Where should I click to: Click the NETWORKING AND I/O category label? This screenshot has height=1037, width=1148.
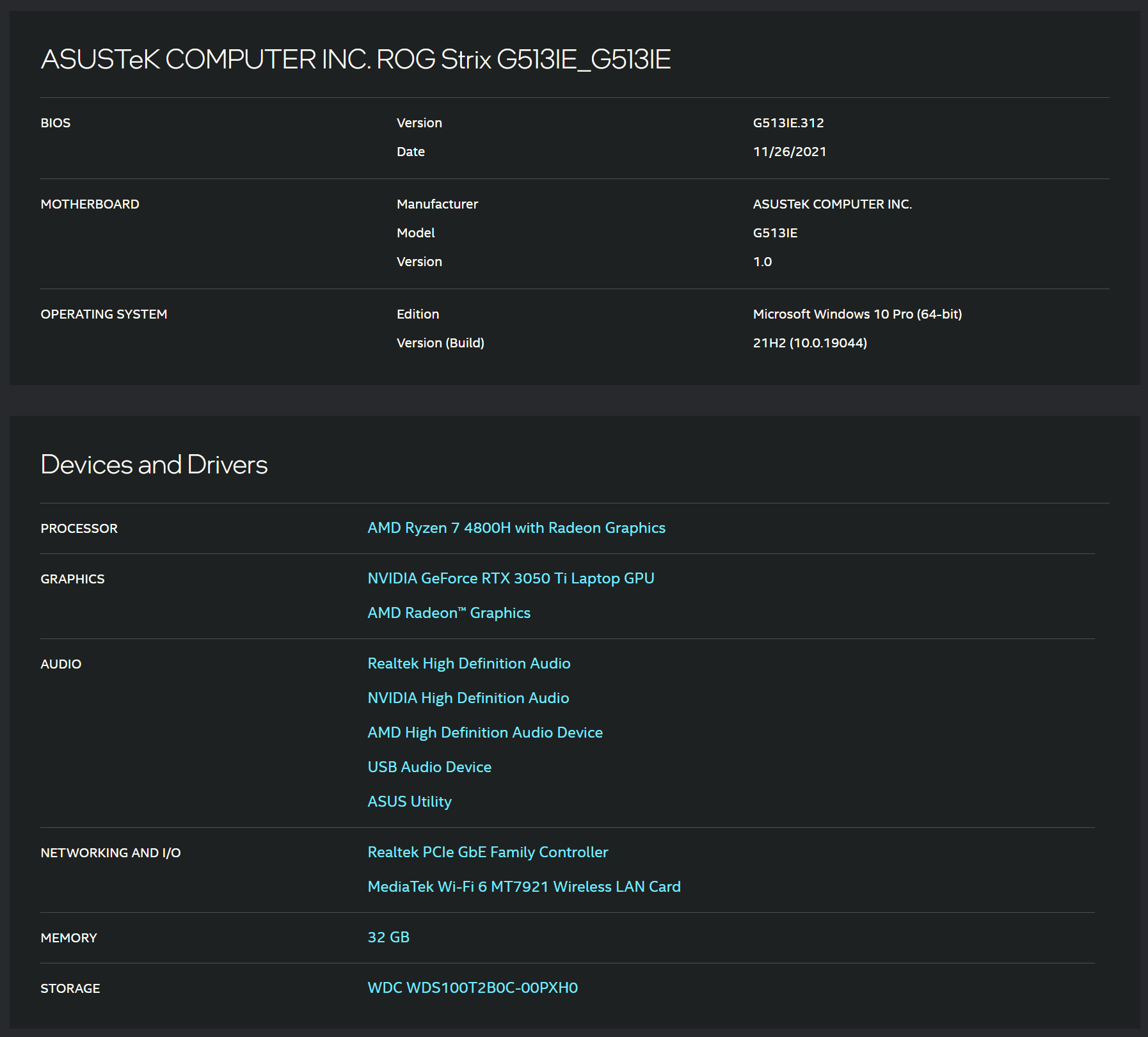(x=110, y=853)
